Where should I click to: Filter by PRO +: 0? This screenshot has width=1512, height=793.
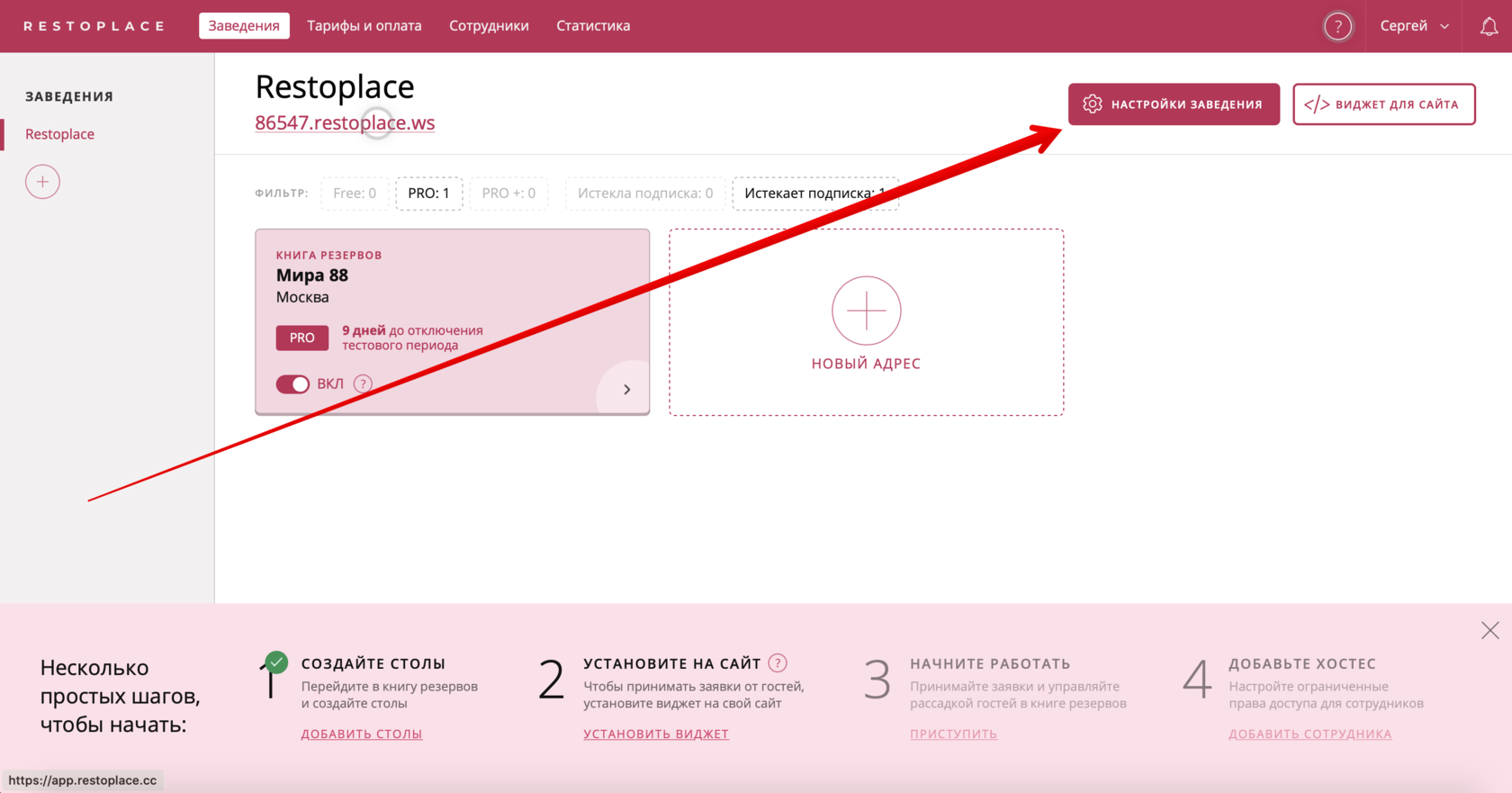point(508,194)
